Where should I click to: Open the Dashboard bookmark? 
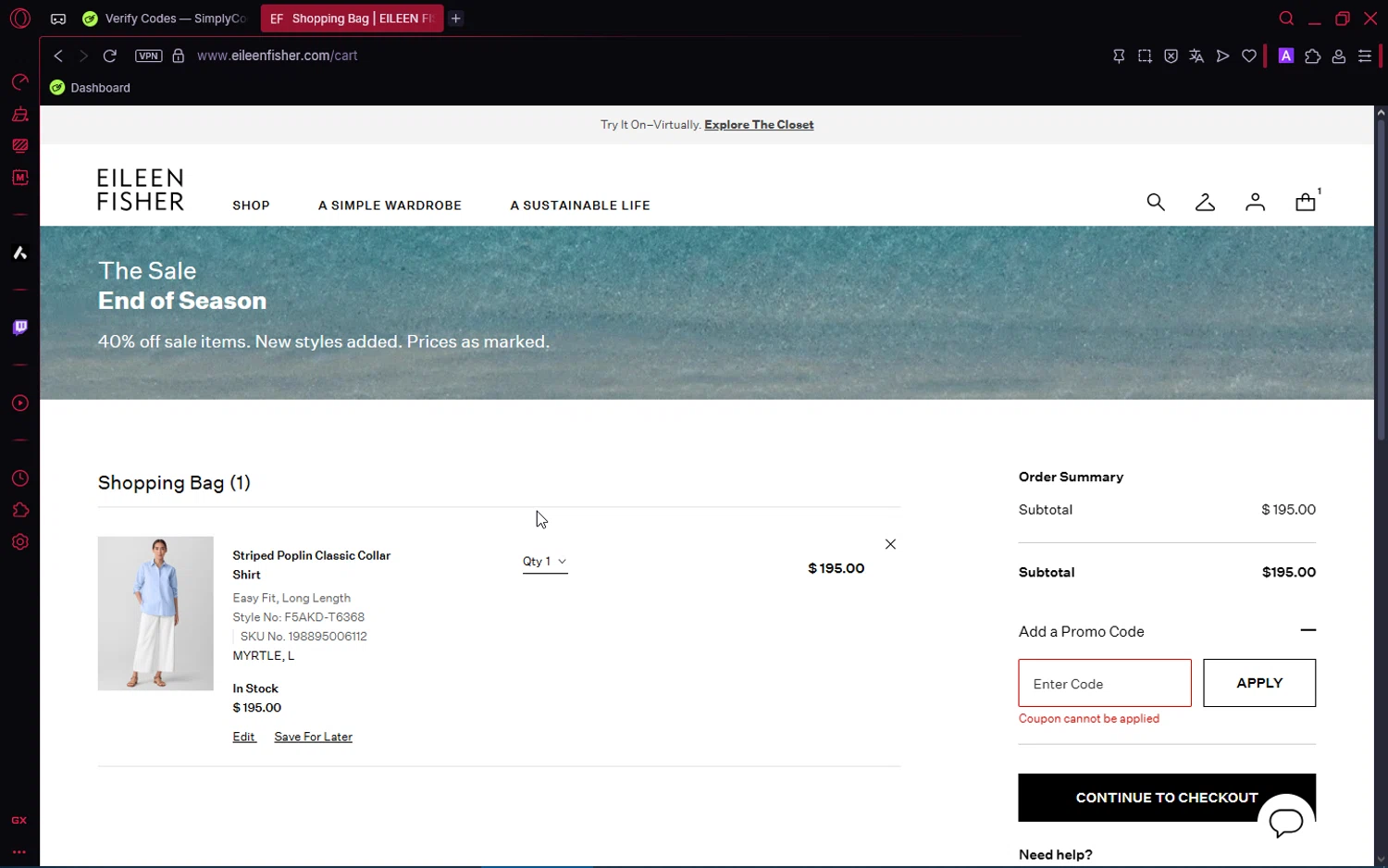click(x=91, y=88)
